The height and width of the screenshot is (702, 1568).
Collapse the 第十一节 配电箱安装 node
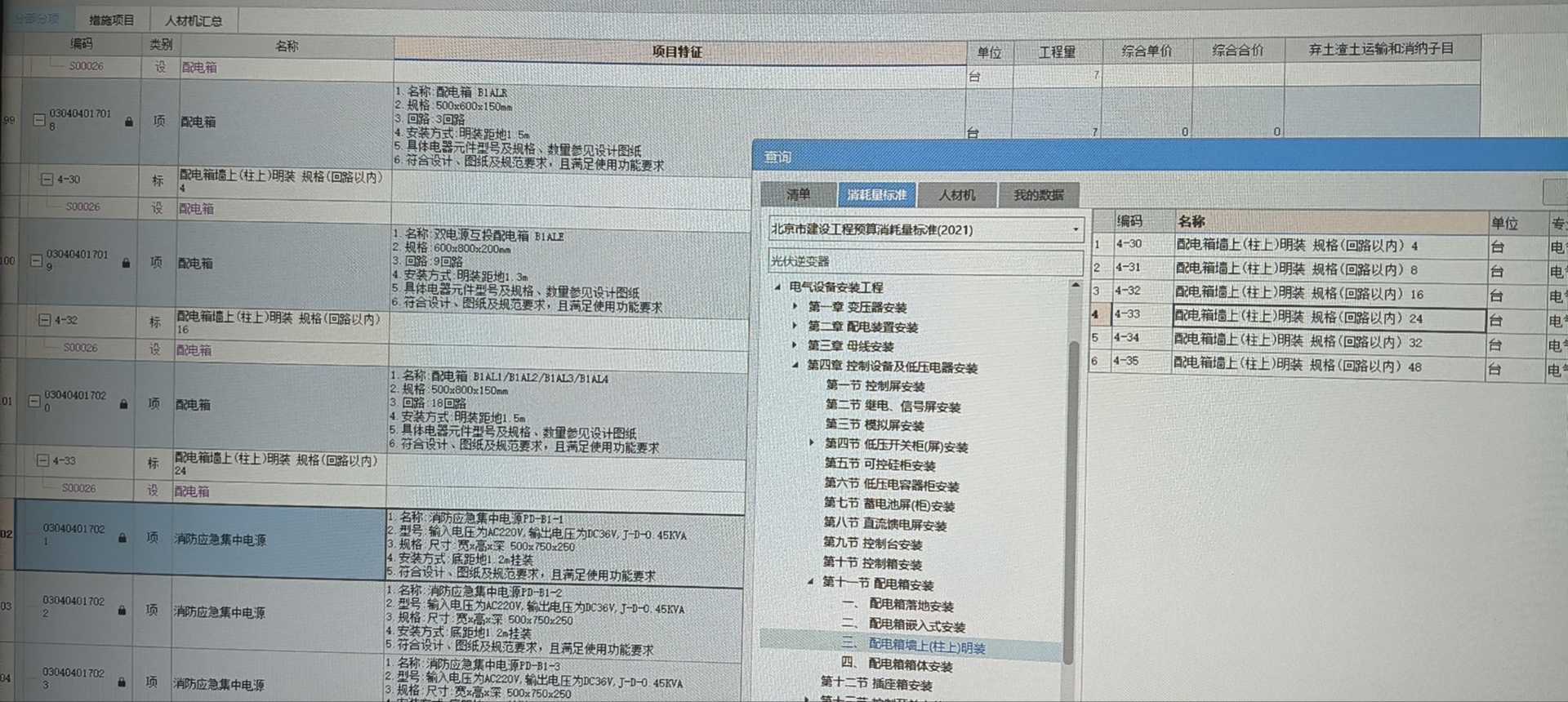coord(810,582)
